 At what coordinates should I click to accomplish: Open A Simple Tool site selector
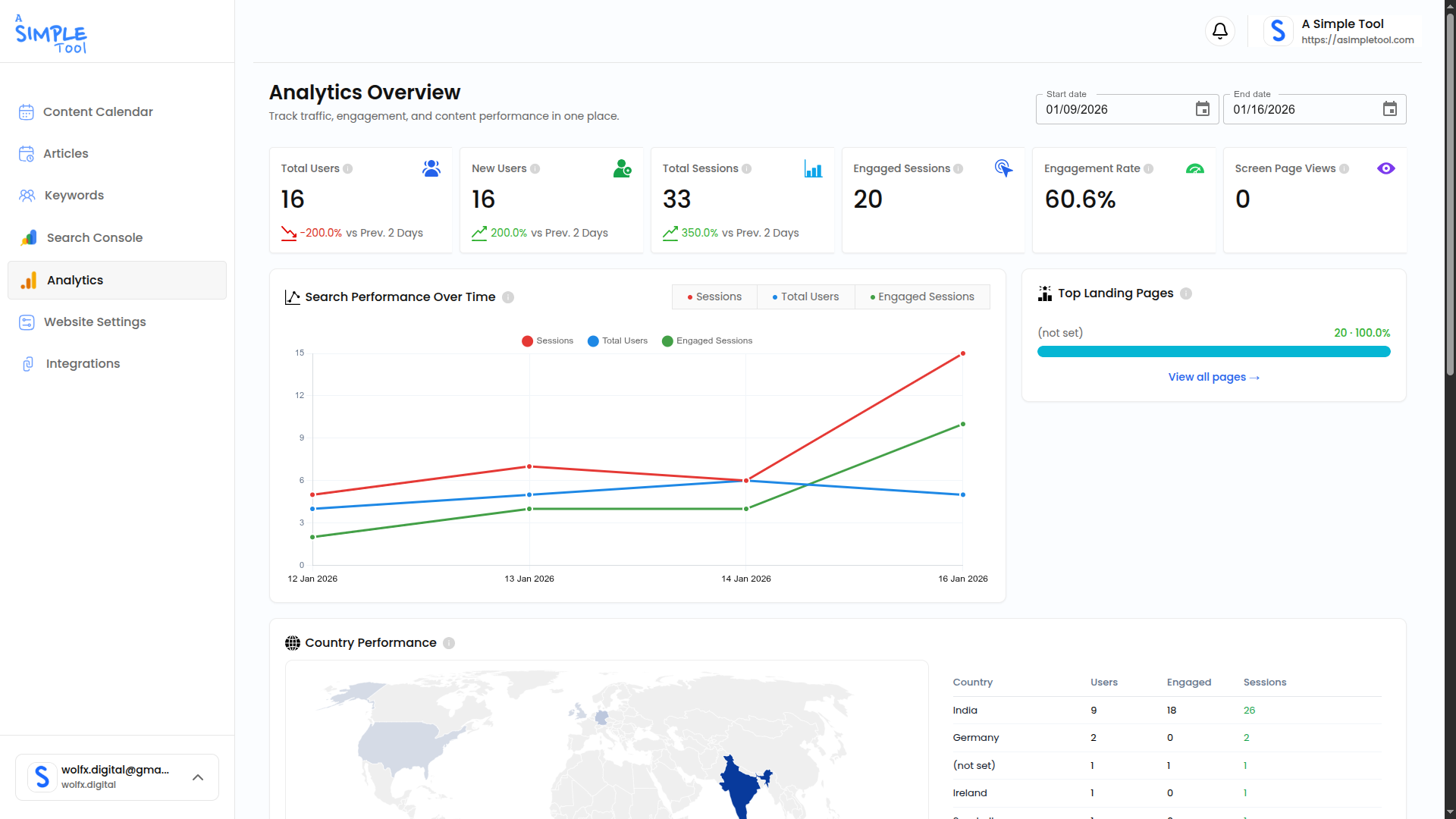(x=1340, y=31)
